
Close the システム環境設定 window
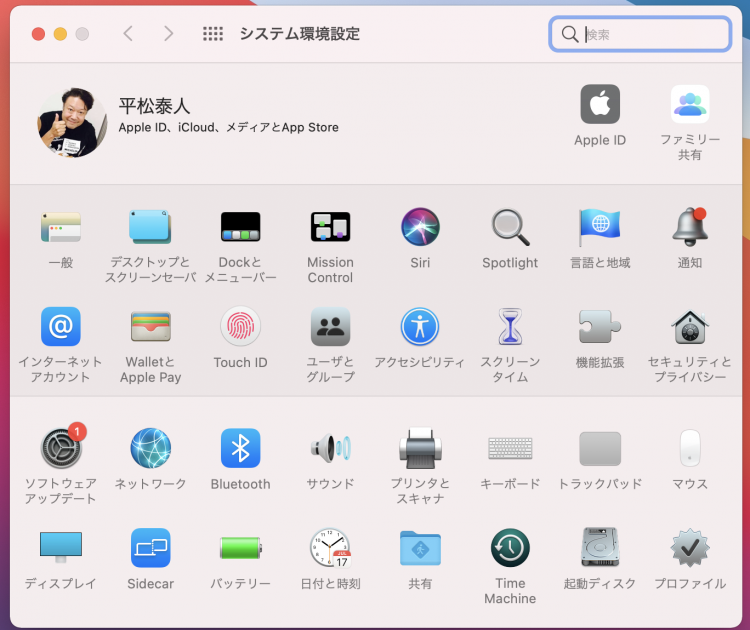[38, 34]
